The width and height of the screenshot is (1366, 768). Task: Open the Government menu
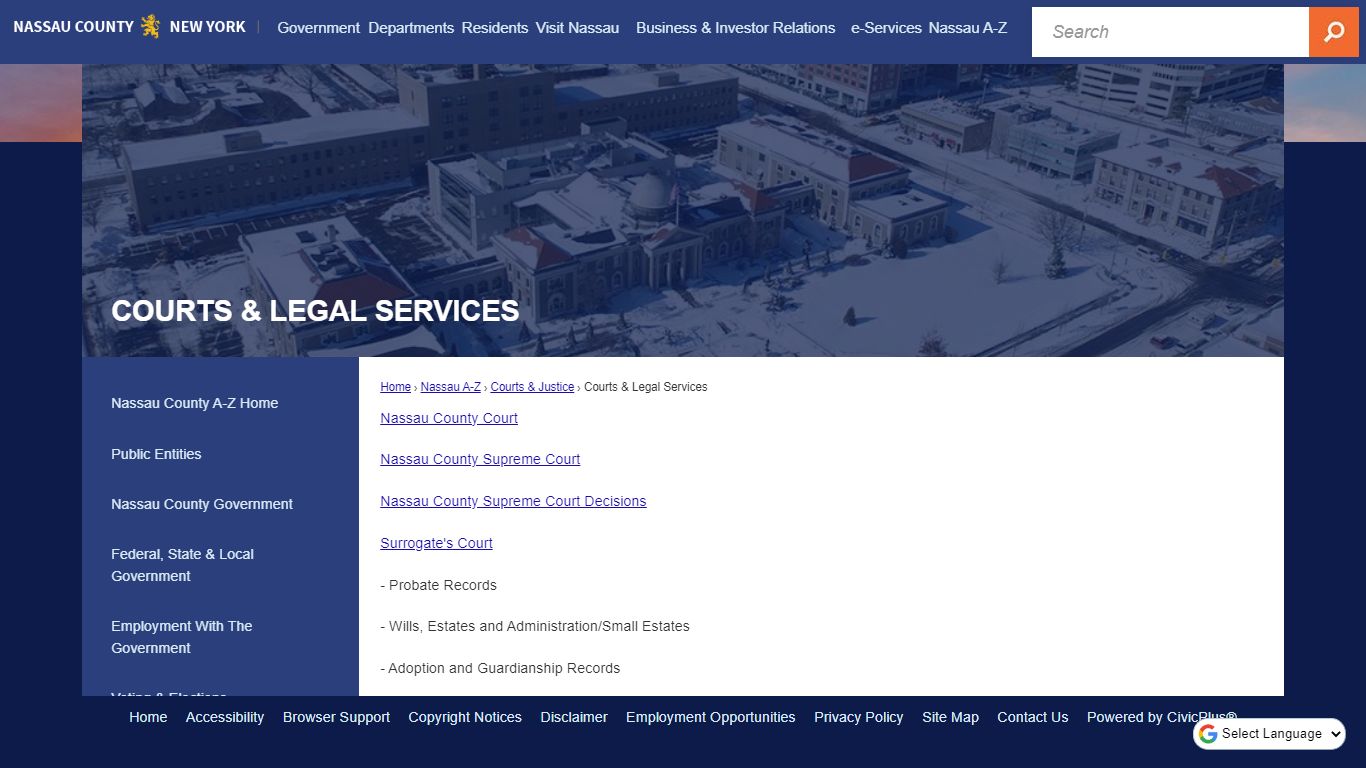318,28
